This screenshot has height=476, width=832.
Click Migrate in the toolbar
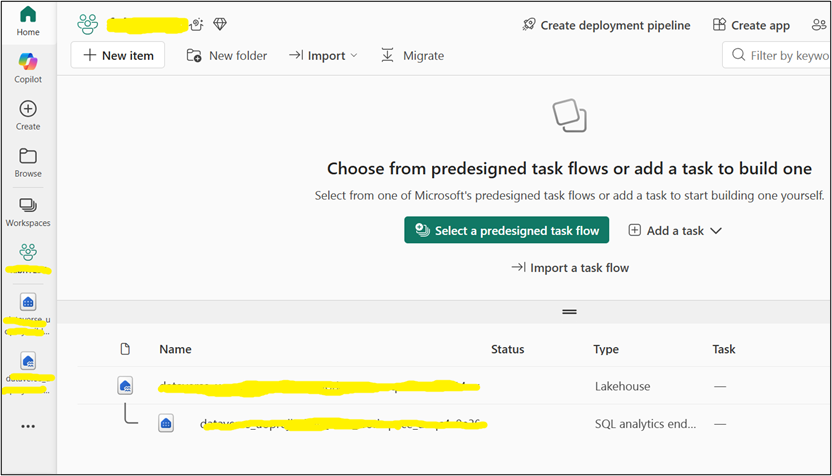coord(412,56)
